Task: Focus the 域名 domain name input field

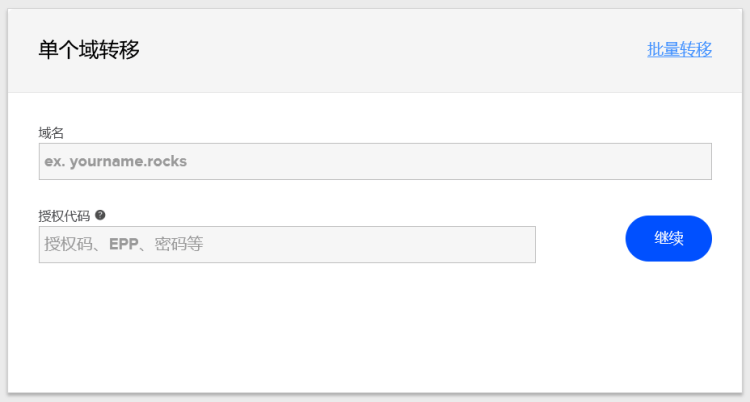Action: [x=375, y=161]
